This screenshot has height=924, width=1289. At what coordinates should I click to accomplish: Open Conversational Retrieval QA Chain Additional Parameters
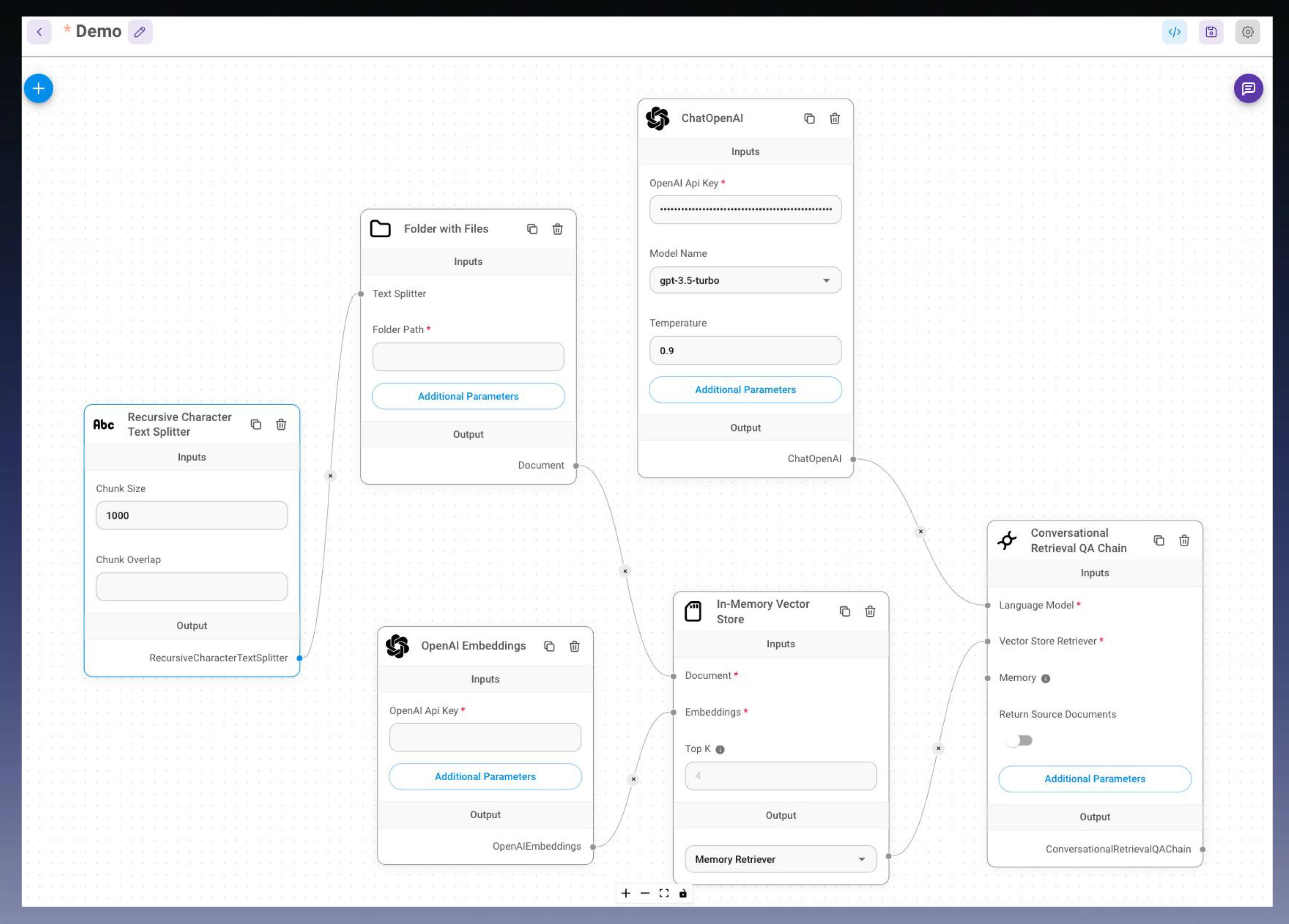[1094, 779]
